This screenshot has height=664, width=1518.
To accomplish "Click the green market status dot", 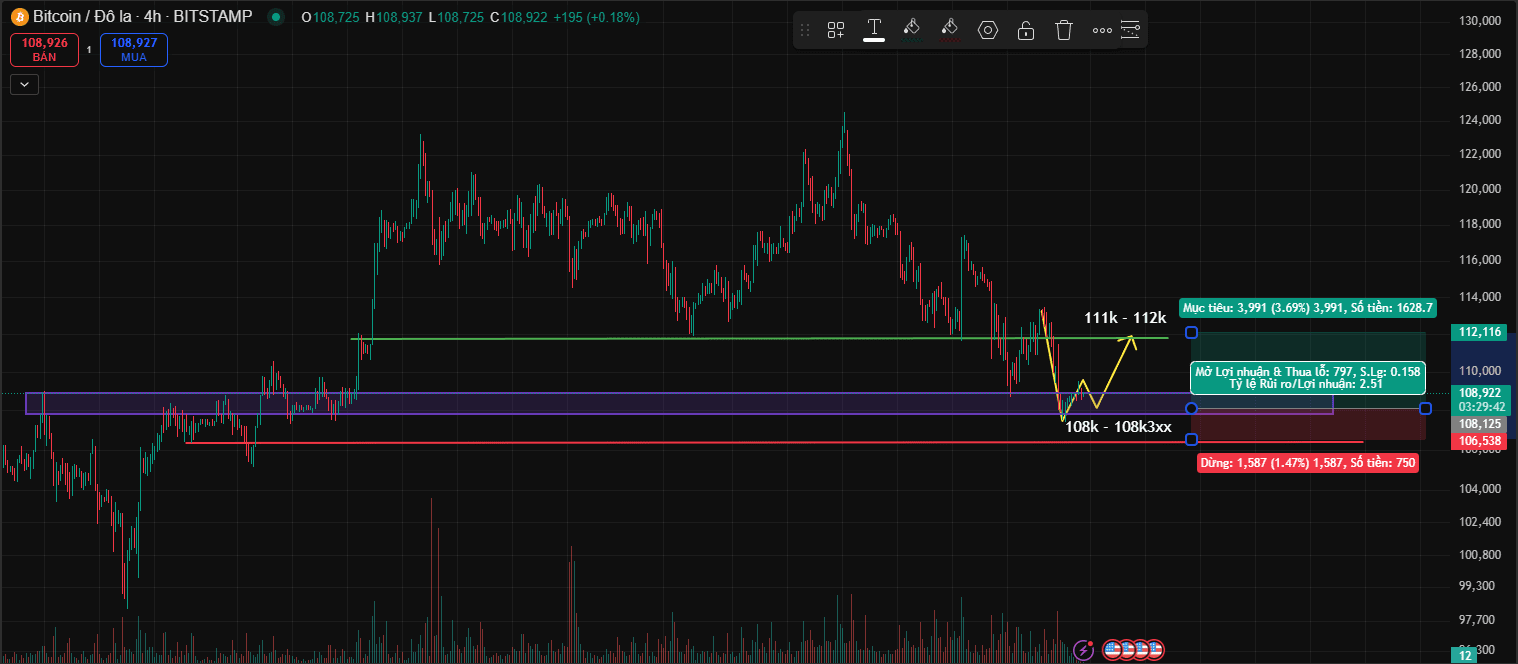I will point(276,17).
